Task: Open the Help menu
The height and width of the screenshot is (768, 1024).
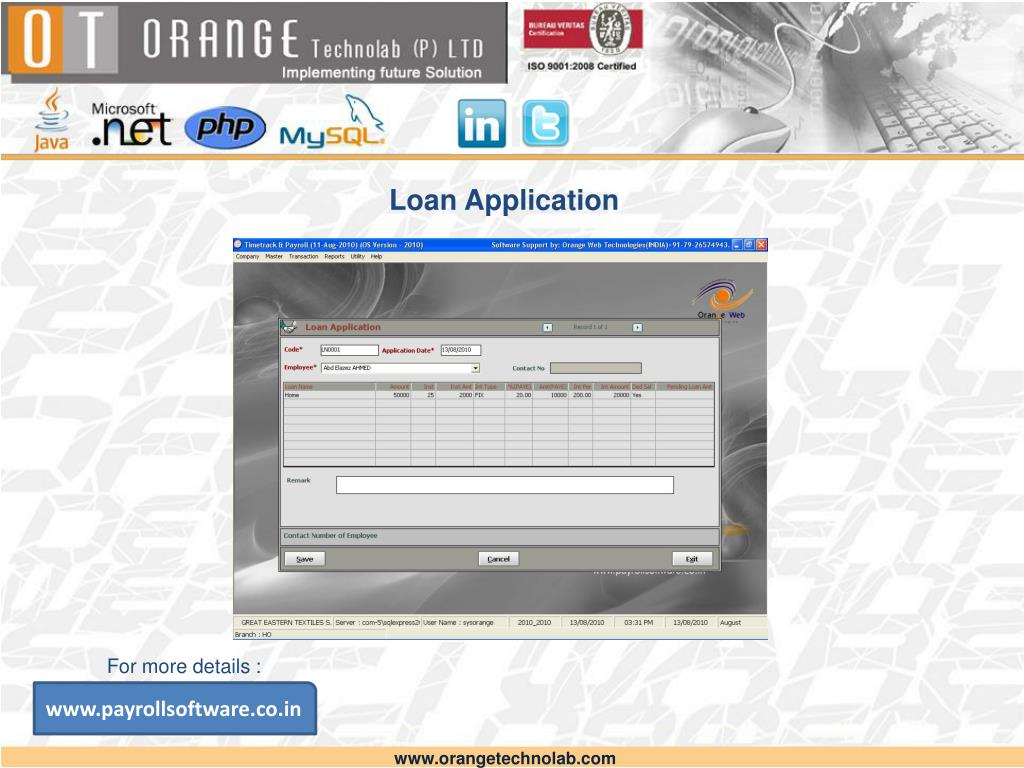Action: tap(377, 257)
